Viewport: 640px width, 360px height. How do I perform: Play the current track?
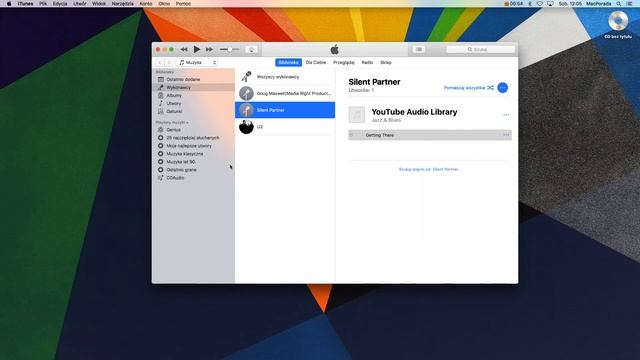click(197, 49)
